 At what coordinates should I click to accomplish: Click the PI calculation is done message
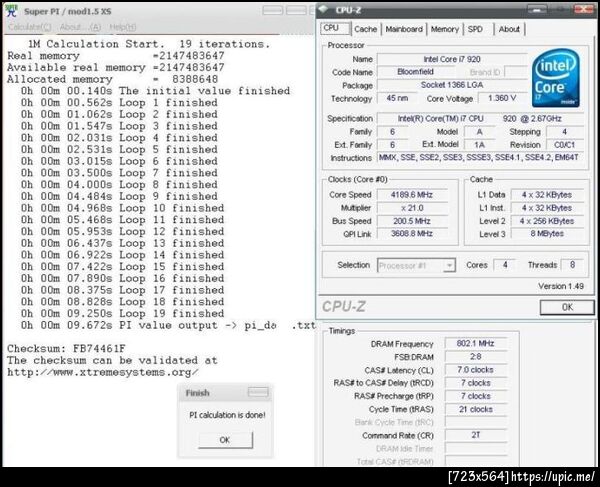click(227, 415)
